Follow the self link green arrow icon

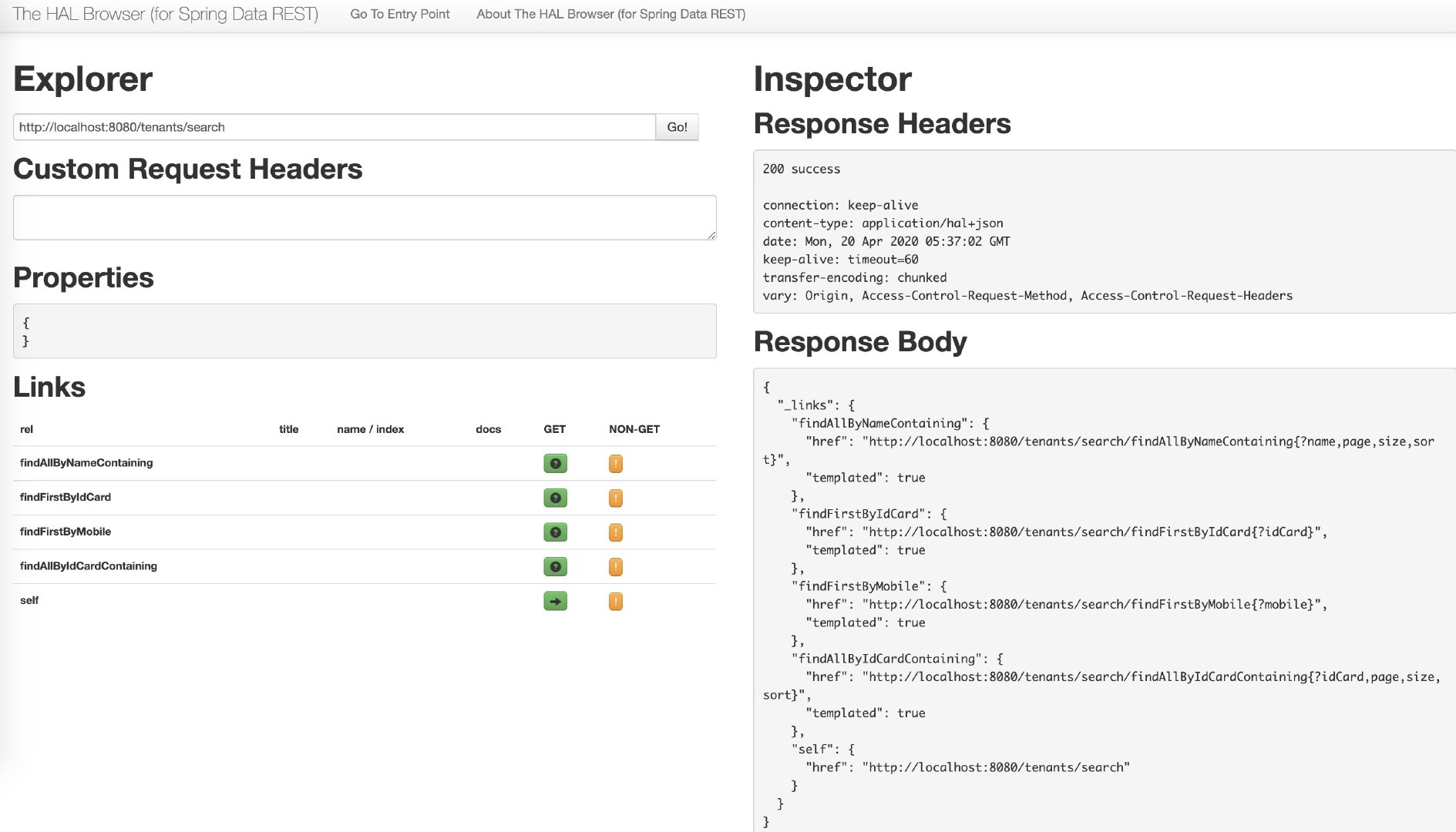555,601
